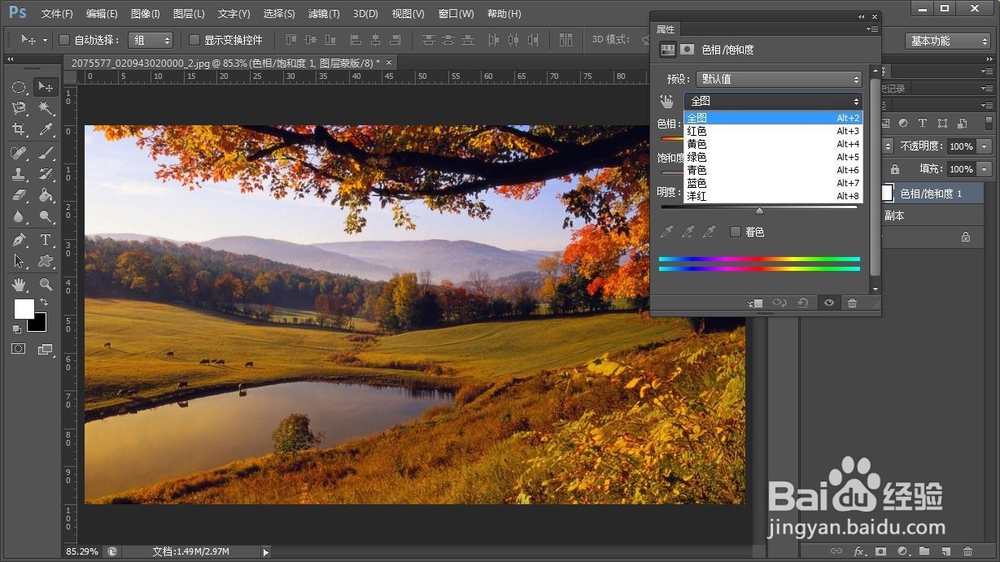Delete the adjustment layer via trash icon in Properties
Viewport: 1000px width, 562px height.
coord(852,303)
